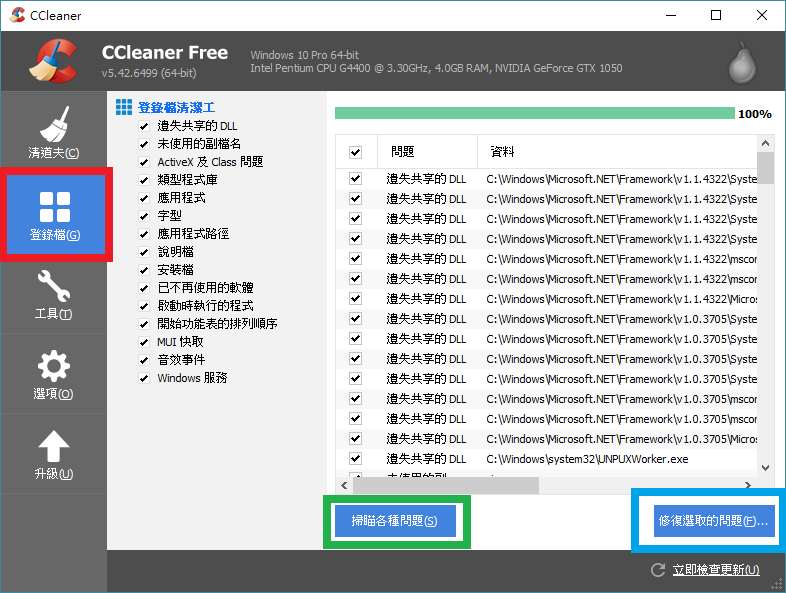The image size is (786, 593).
Task: Click the scan progress bar at 100%
Action: 534,113
